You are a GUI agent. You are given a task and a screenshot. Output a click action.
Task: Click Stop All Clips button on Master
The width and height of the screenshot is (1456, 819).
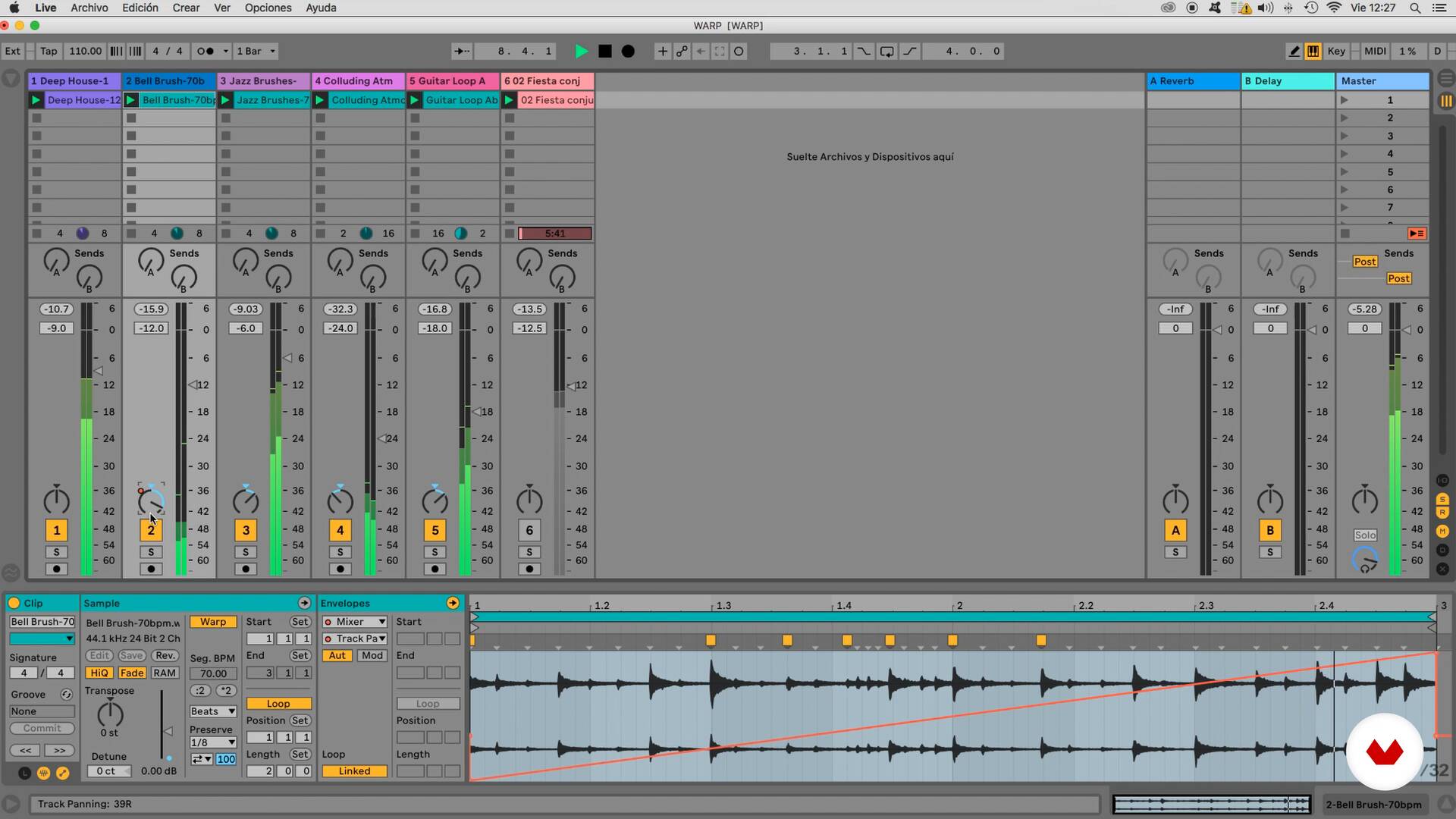[x=1345, y=234]
